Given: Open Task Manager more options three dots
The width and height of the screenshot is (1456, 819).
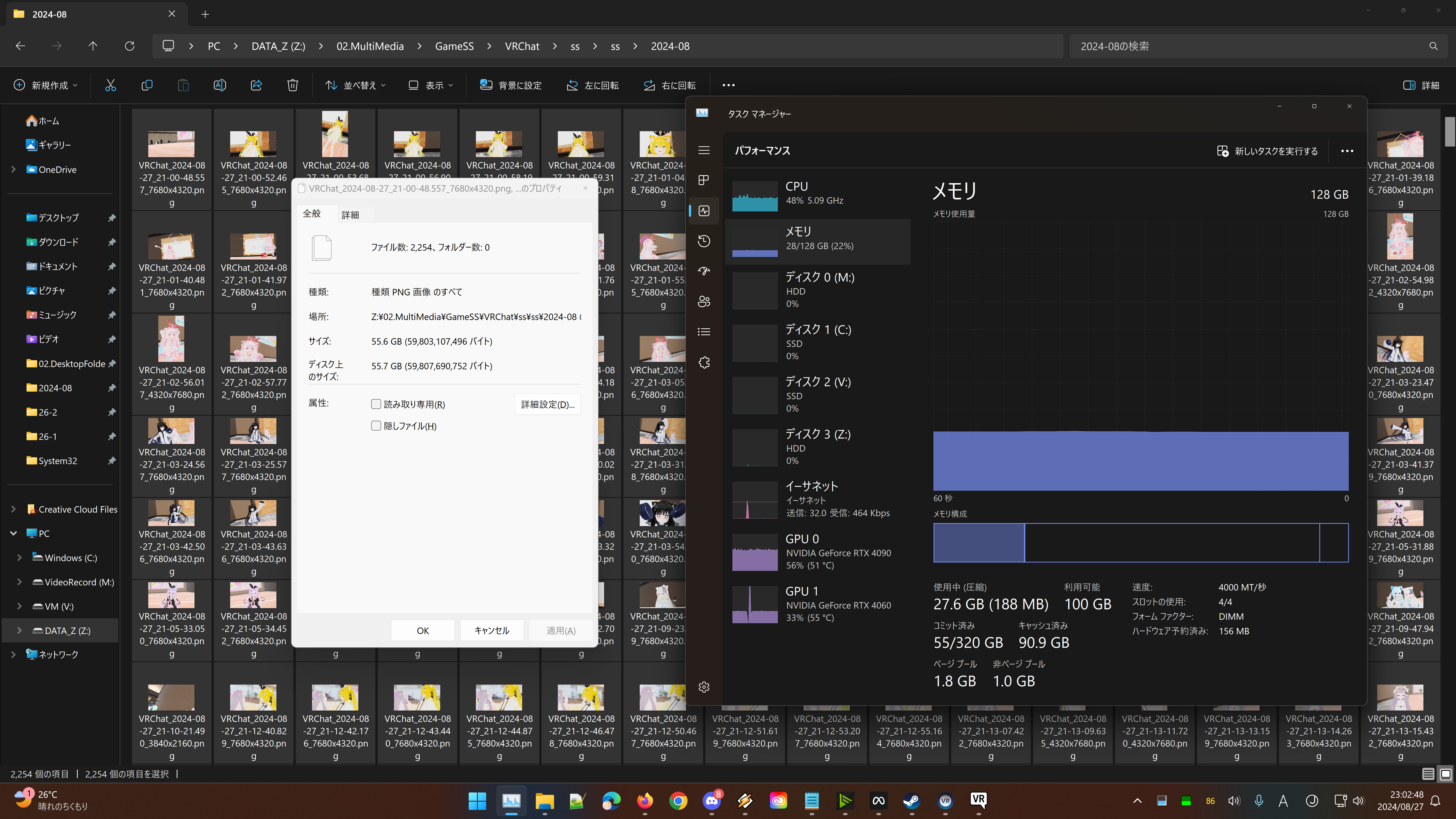Looking at the screenshot, I should click(1347, 151).
